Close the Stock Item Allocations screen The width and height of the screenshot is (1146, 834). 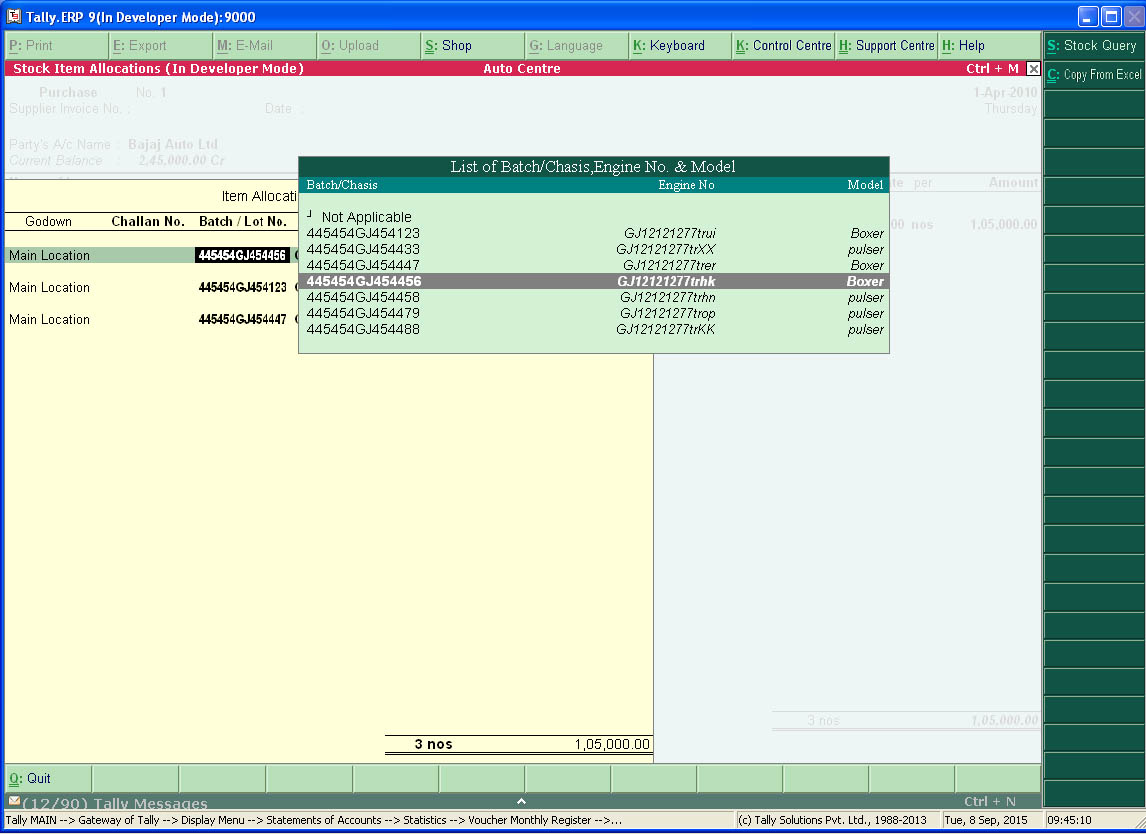pyautogui.click(x=1034, y=68)
